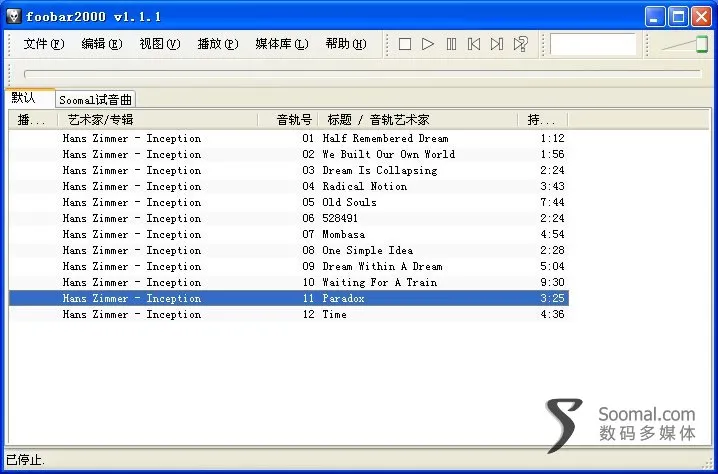Screen dimensions: 718x474
Task: Maximize the foobar2000 window
Action: [x=678, y=17]
